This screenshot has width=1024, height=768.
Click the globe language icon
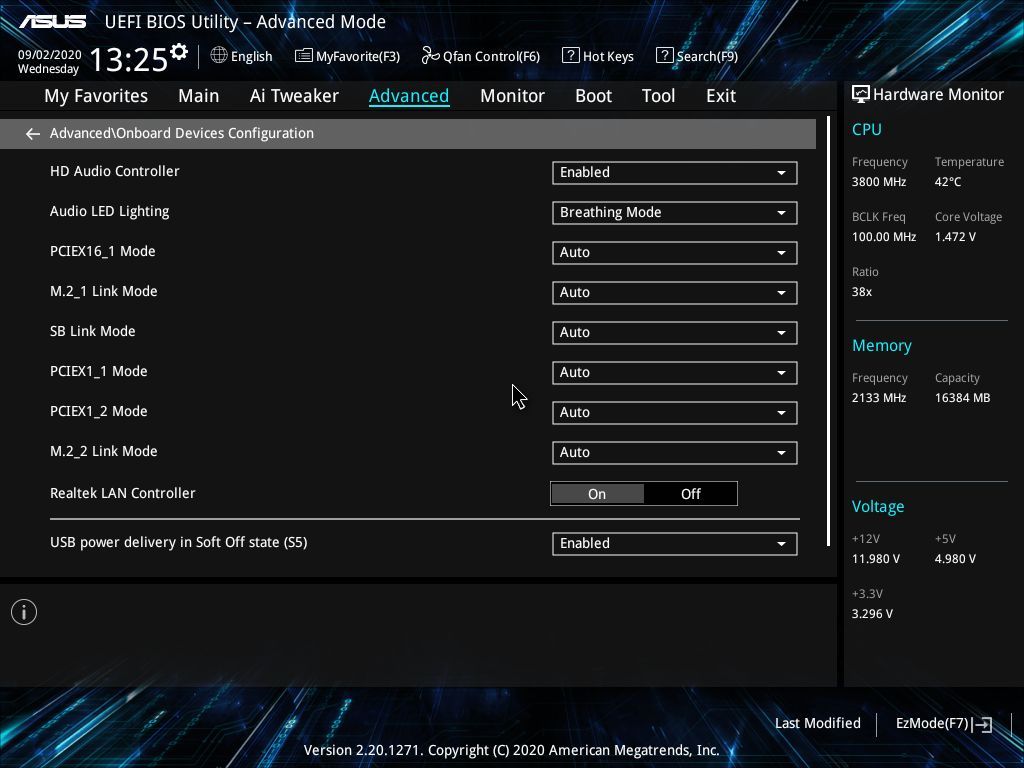pyautogui.click(x=219, y=56)
